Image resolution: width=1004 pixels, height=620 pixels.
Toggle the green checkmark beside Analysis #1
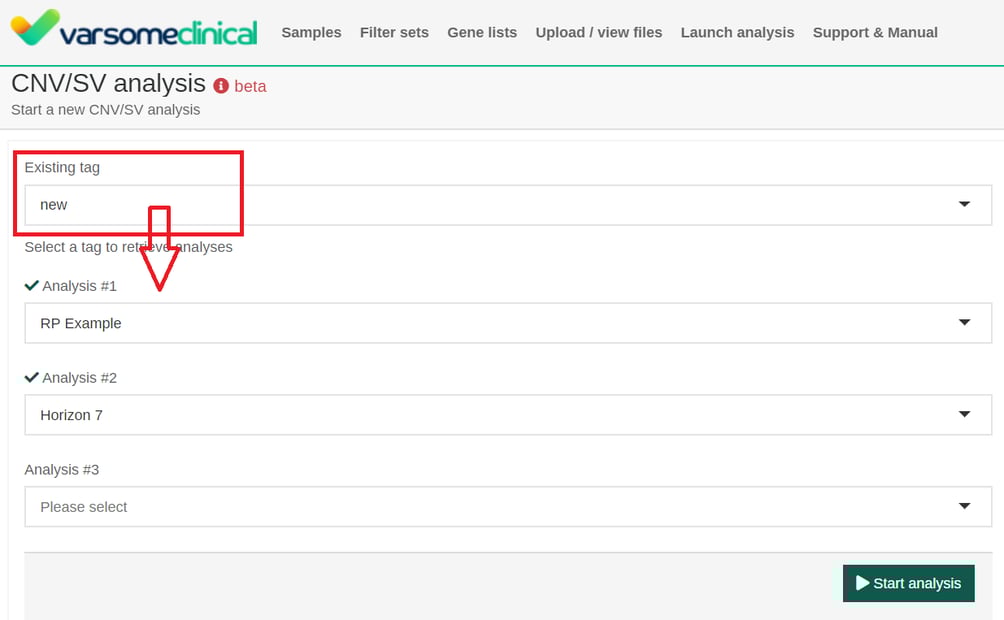[30, 285]
